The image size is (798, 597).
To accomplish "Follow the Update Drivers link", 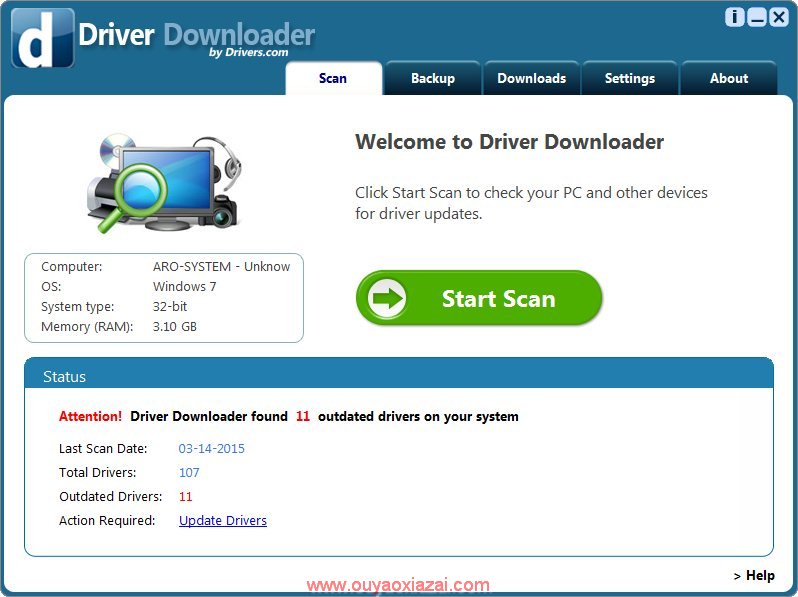I will (223, 520).
